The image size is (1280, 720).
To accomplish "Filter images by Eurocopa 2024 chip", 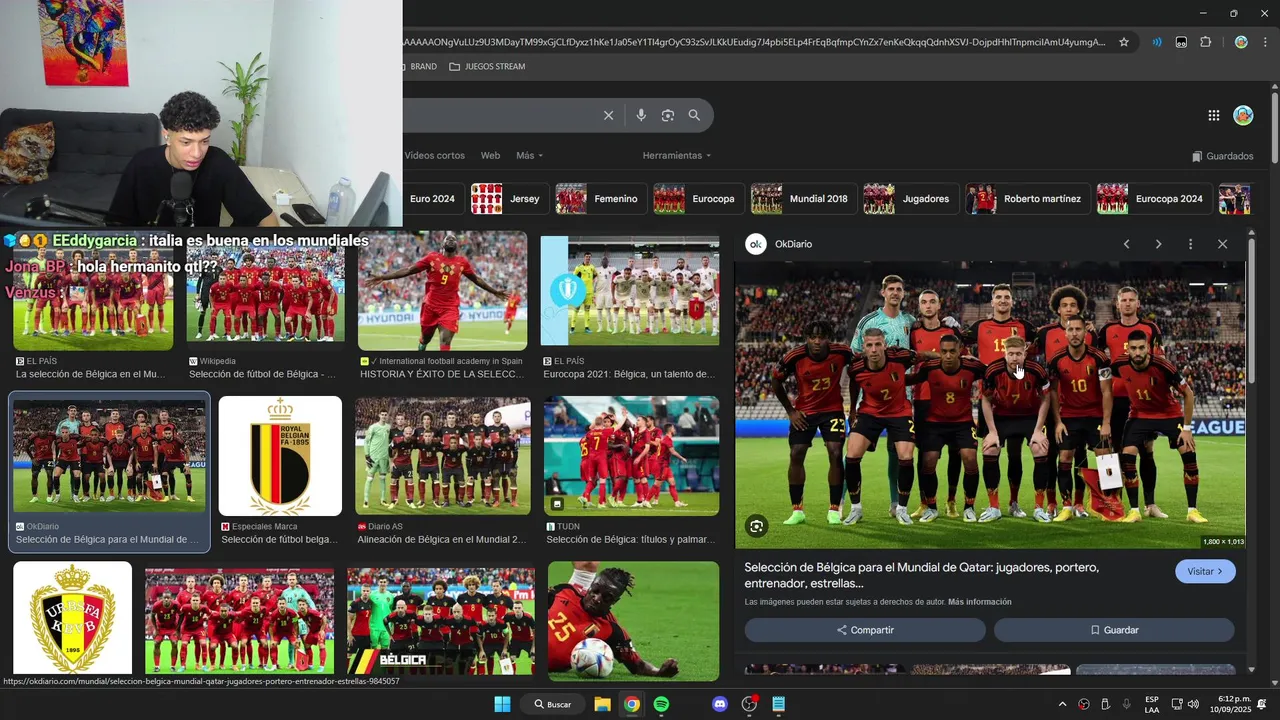I will (1154, 199).
